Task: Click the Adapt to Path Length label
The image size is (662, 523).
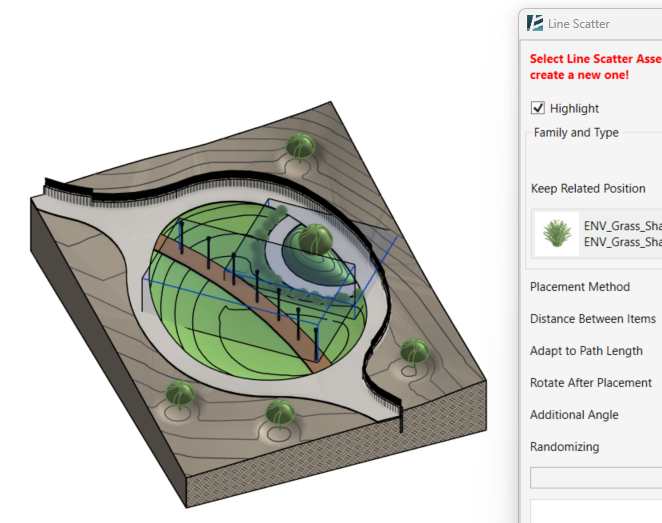Action: [x=586, y=351]
